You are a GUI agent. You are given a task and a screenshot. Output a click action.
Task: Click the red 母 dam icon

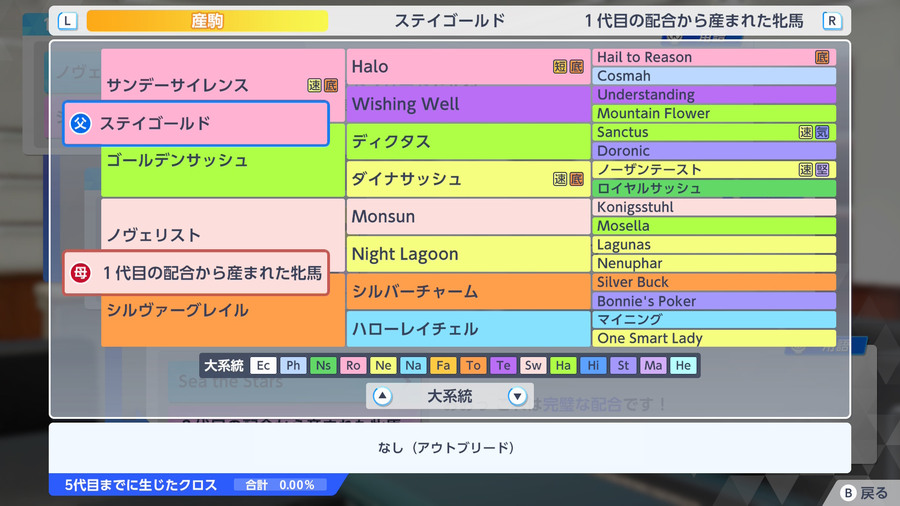[x=81, y=273]
